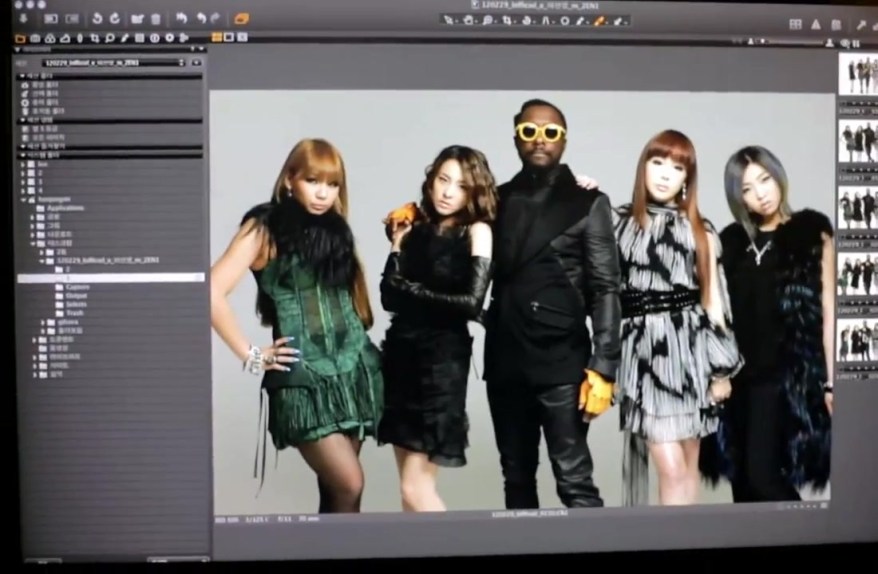Click the orange Copy Adjustments icon
This screenshot has height=574, width=878.
[x=241, y=18]
